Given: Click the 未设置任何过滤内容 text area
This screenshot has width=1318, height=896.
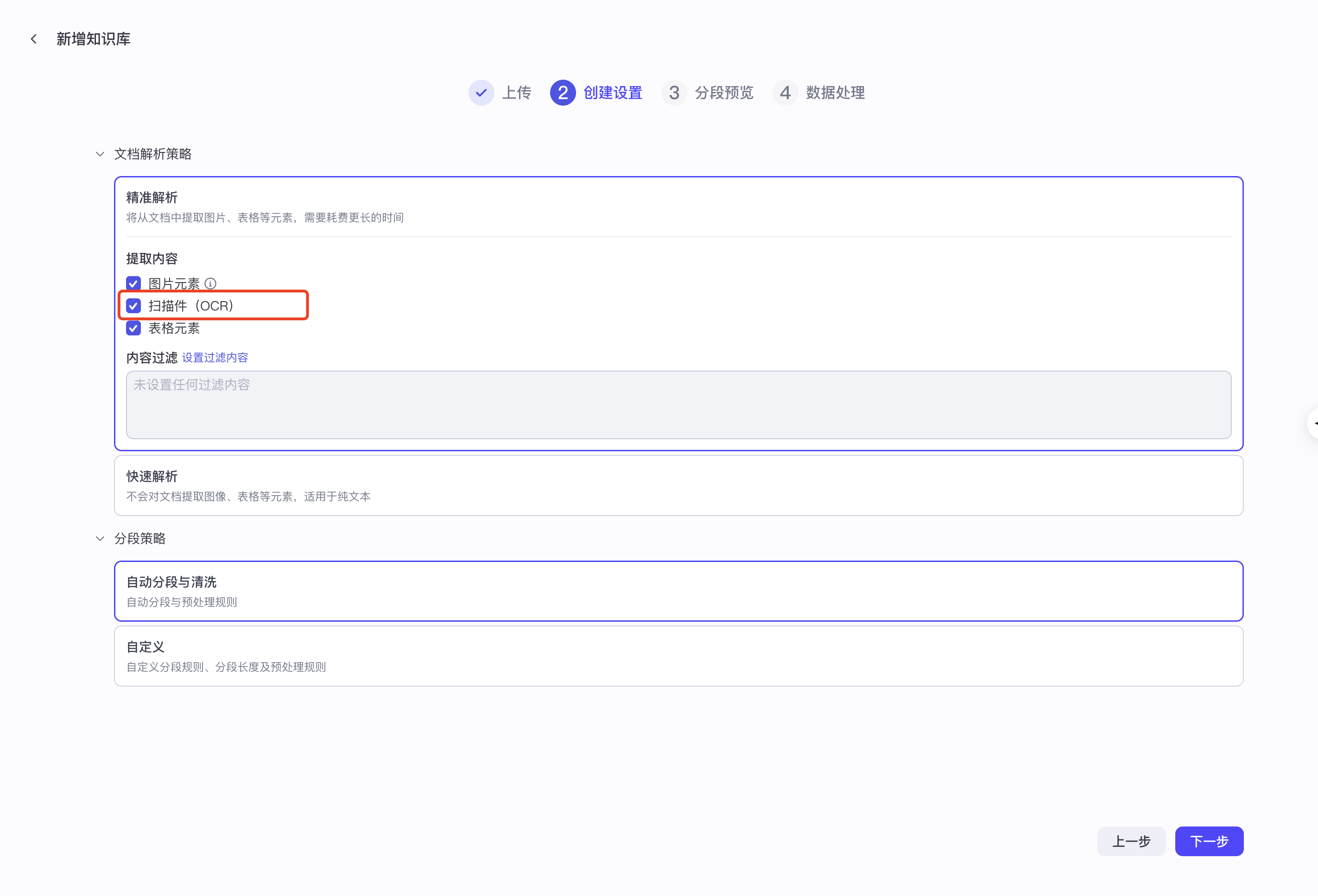Looking at the screenshot, I should [x=678, y=405].
